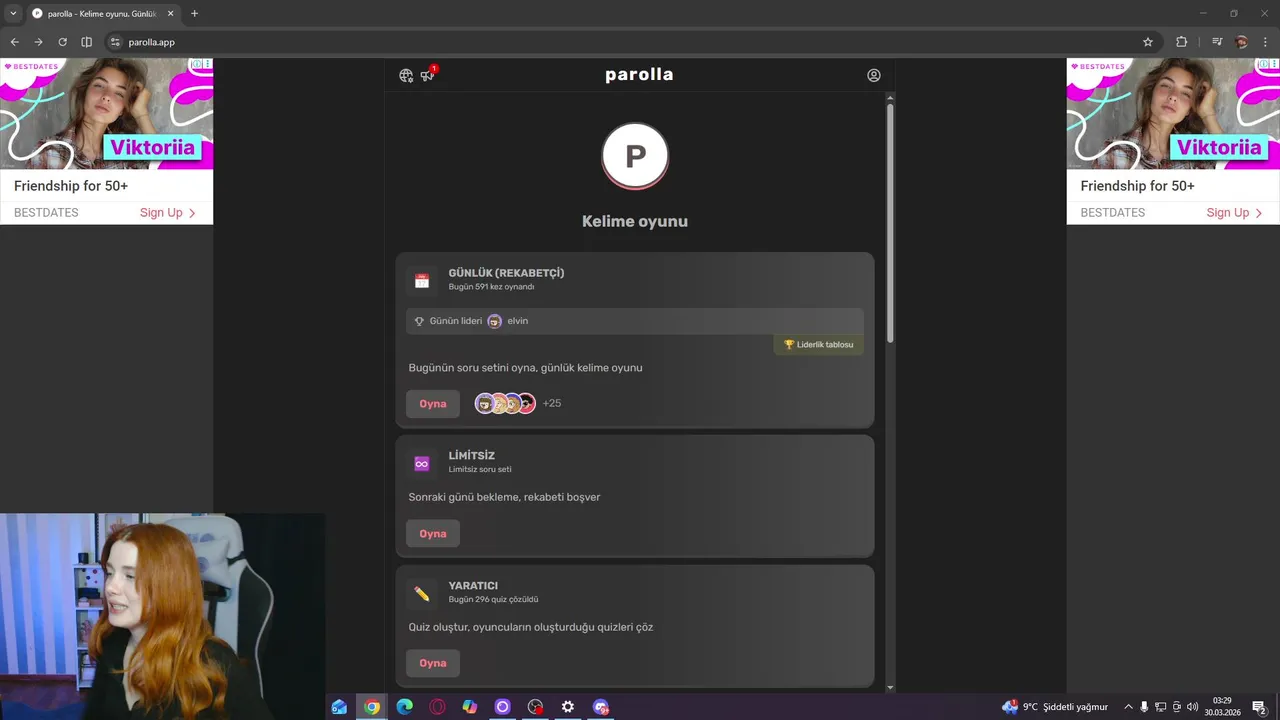
Task: Go forward in the browser
Action: pyautogui.click(x=38, y=42)
